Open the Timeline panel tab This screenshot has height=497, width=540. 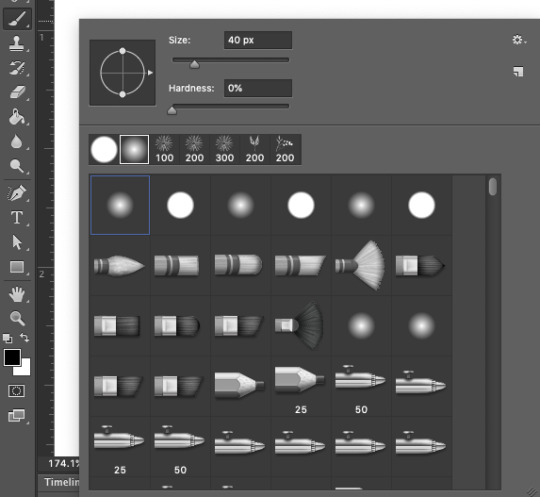click(61, 482)
